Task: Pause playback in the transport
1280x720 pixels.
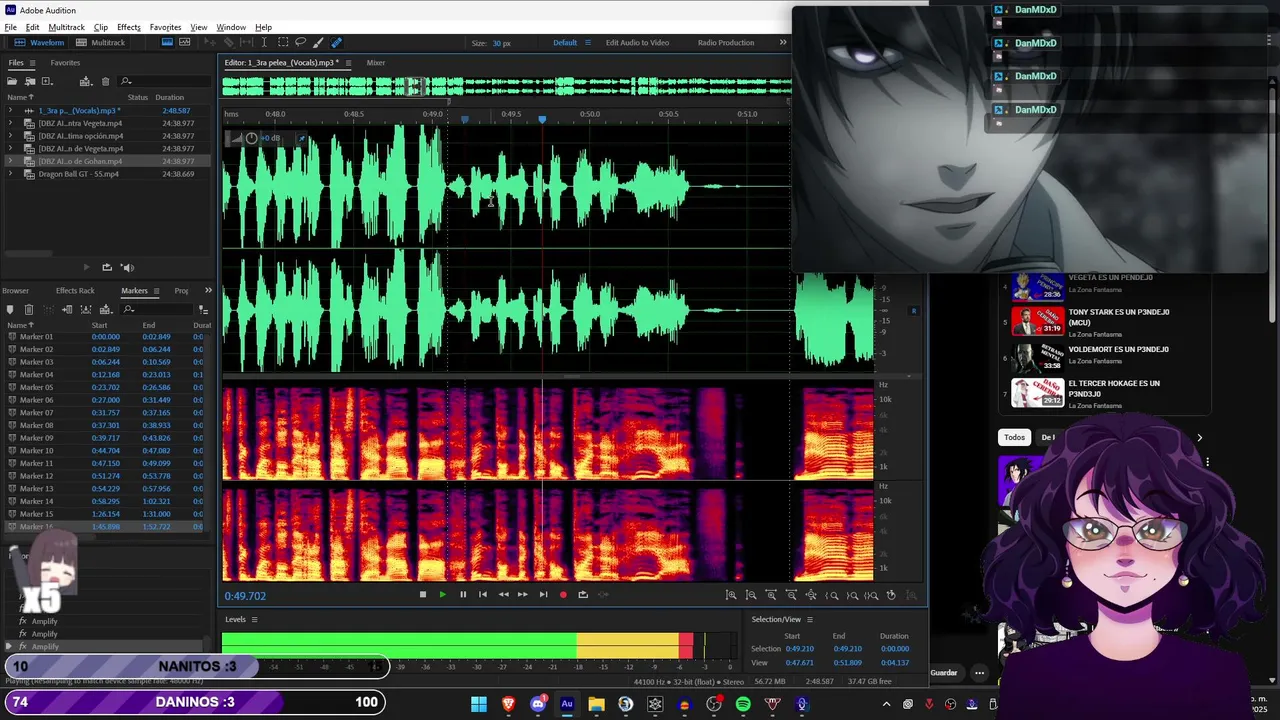Action: [462, 594]
